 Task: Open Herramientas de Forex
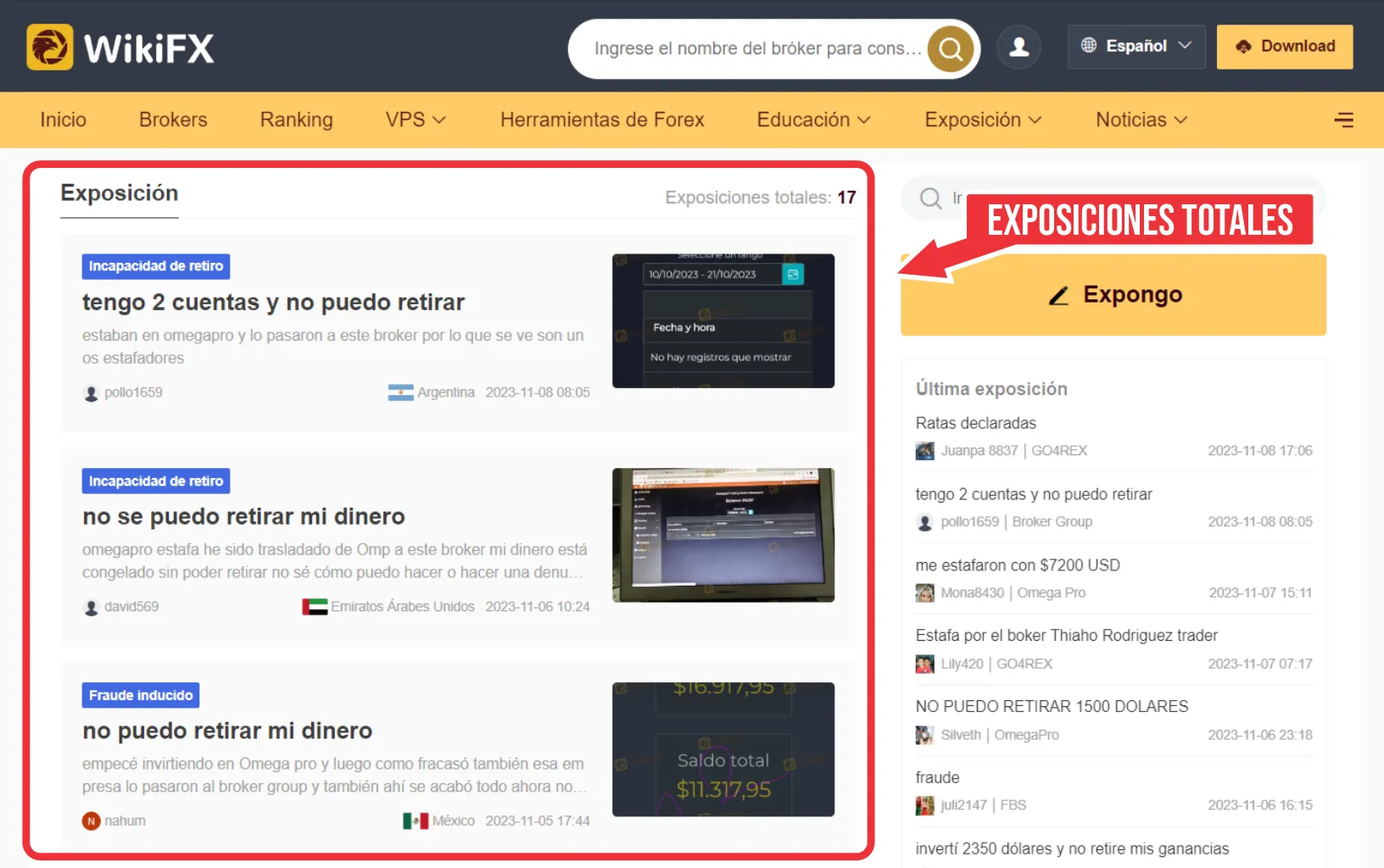602,120
